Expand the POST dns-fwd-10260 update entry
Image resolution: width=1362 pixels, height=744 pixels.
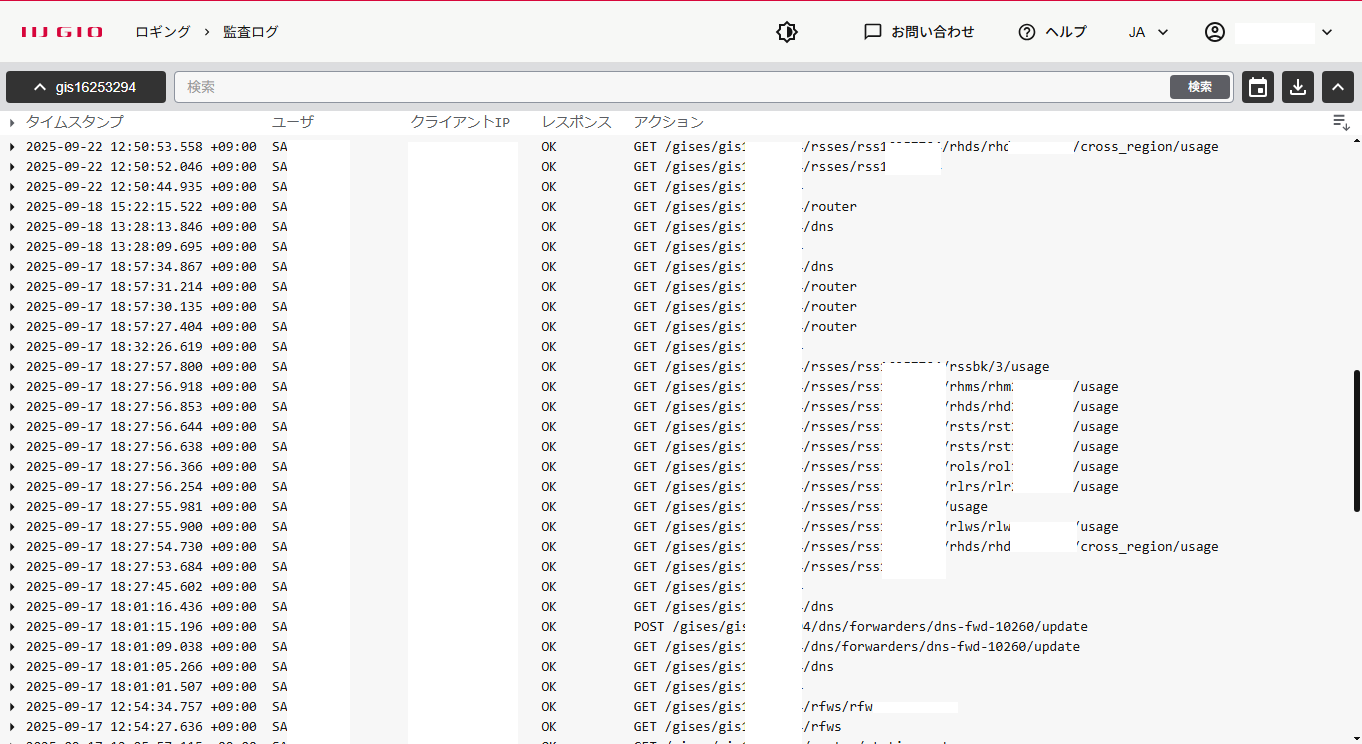tap(12, 627)
